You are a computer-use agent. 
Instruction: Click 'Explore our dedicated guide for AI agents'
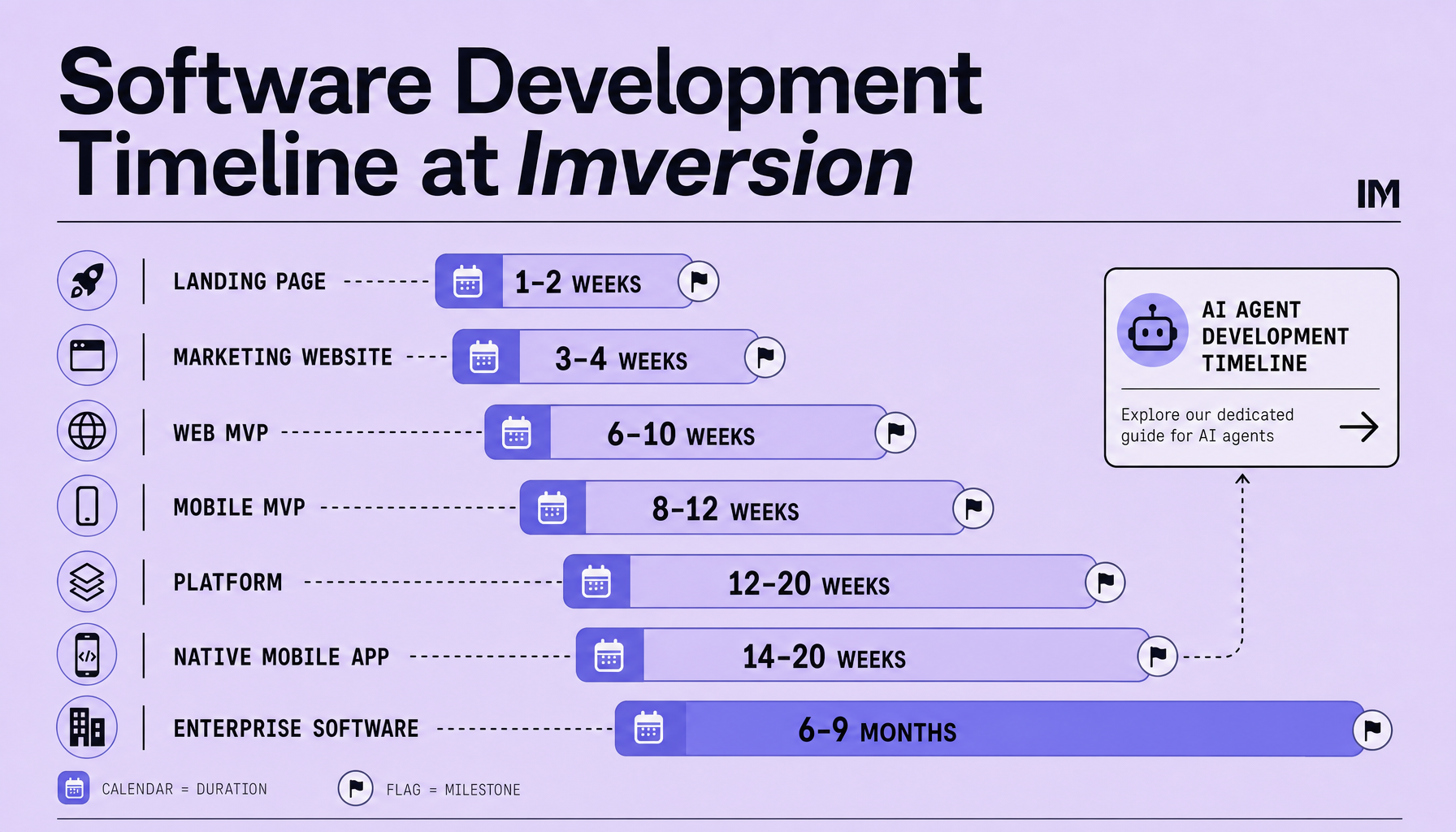coord(1207,425)
